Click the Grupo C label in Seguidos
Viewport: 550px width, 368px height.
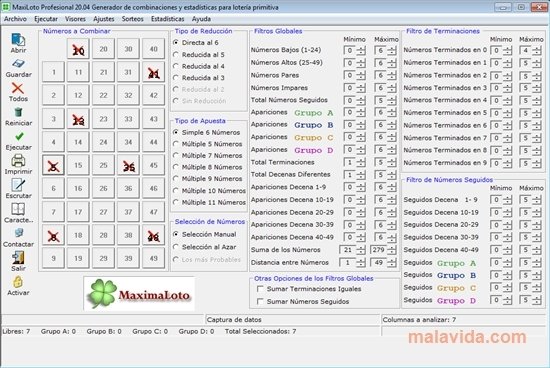click(456, 288)
